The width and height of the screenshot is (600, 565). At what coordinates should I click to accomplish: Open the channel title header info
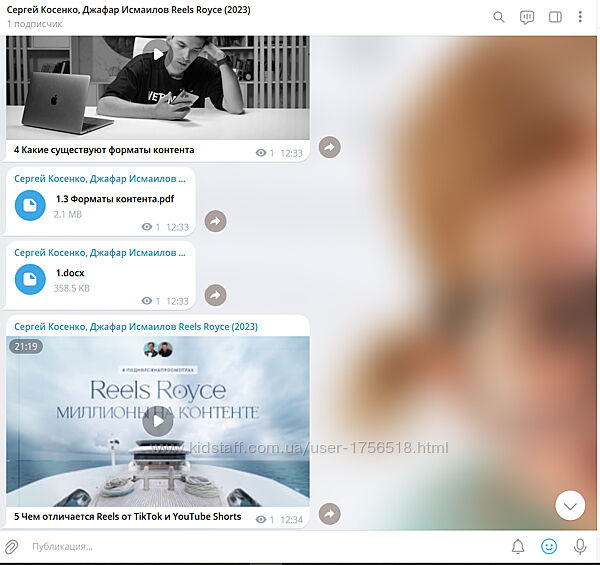(x=130, y=16)
